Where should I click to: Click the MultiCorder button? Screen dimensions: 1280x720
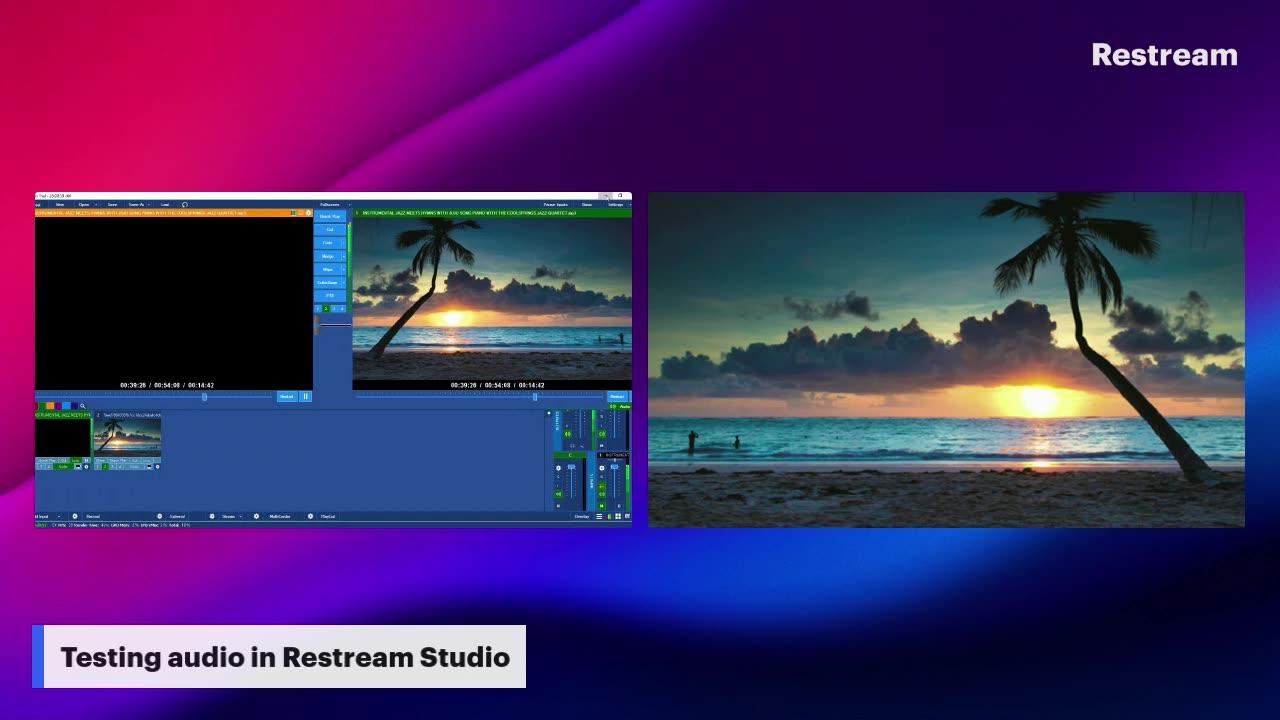280,517
